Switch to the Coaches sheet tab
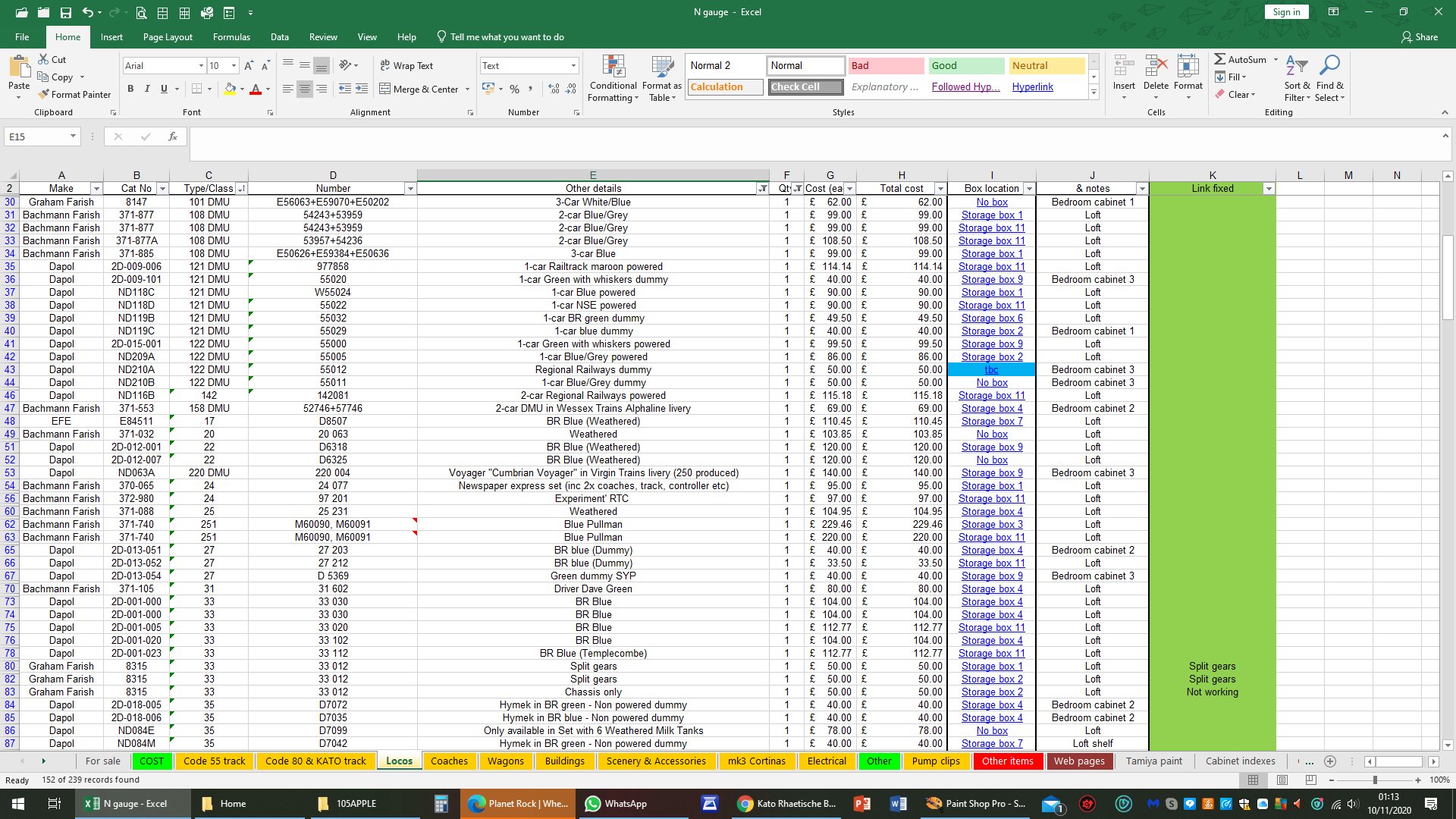Viewport: 1456px width, 819px height. point(449,761)
